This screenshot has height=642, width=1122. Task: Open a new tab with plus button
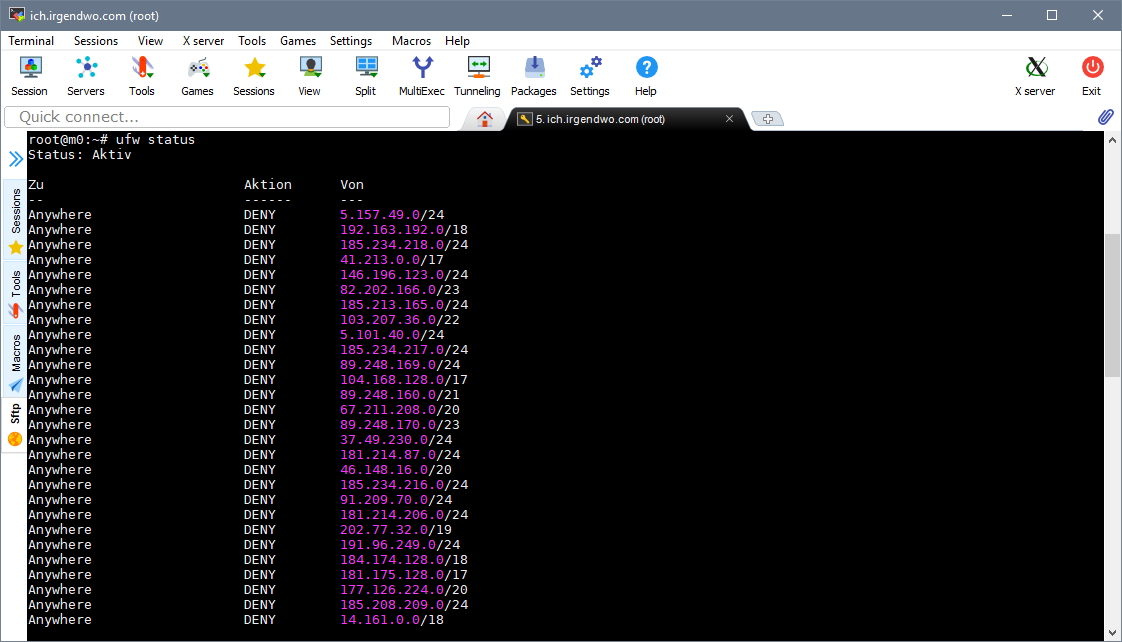767,119
